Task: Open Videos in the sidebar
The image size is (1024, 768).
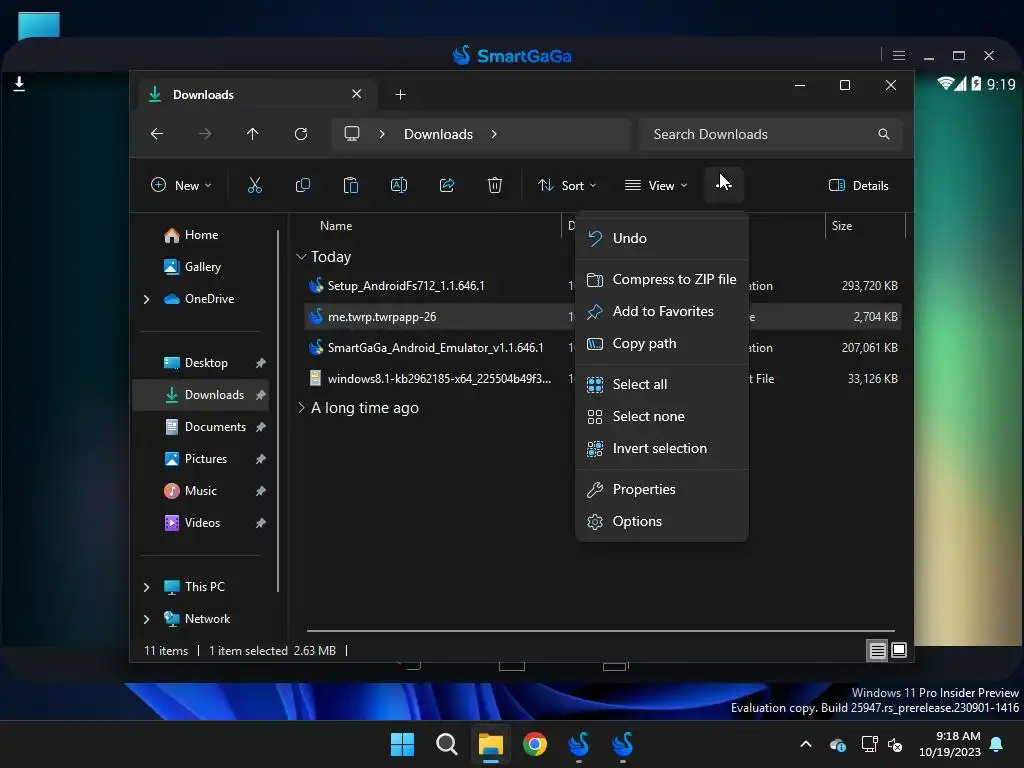Action: click(x=201, y=523)
